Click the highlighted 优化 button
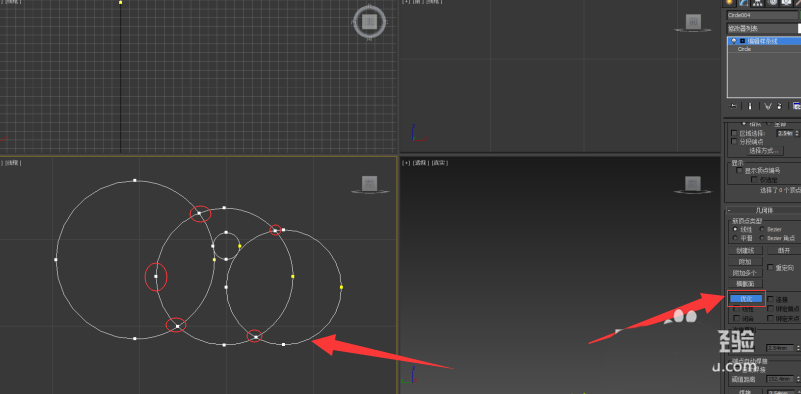Viewport: 801px width, 394px height. tap(746, 299)
